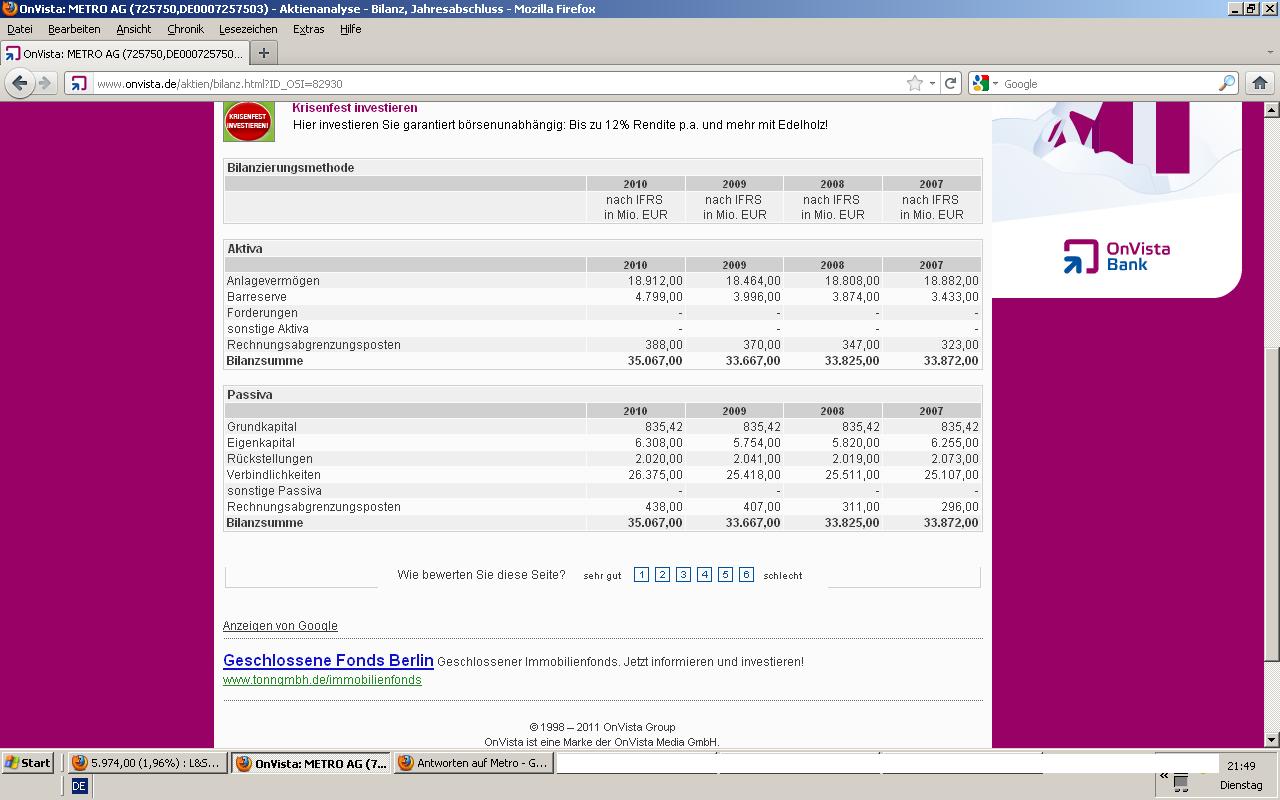
Task: Go to the home page icon
Action: click(x=1260, y=83)
